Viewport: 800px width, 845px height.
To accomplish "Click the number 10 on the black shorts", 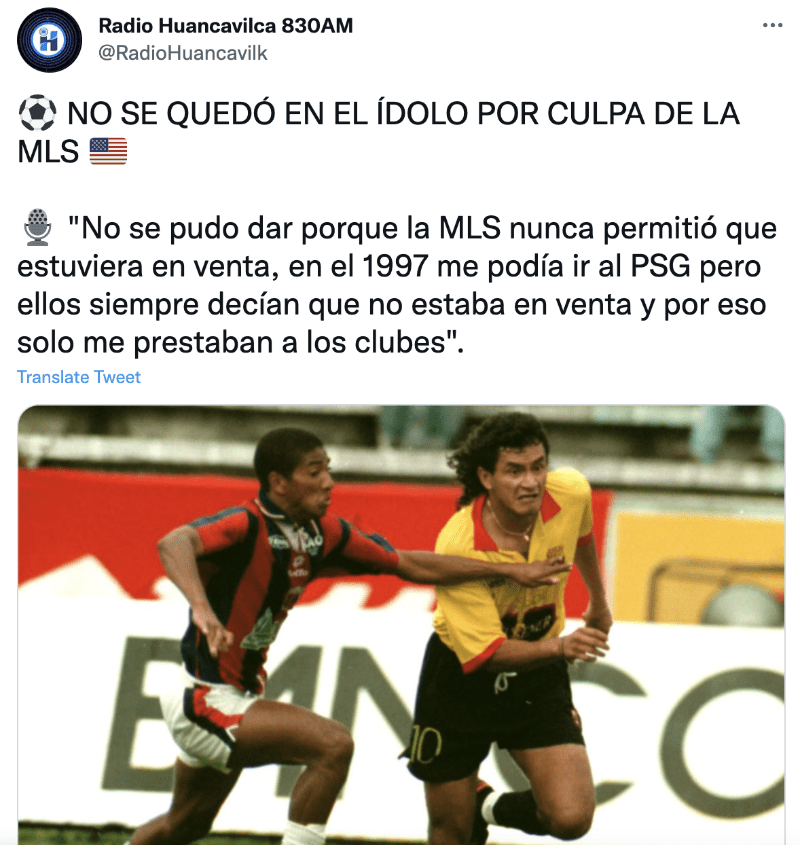I will [426, 746].
